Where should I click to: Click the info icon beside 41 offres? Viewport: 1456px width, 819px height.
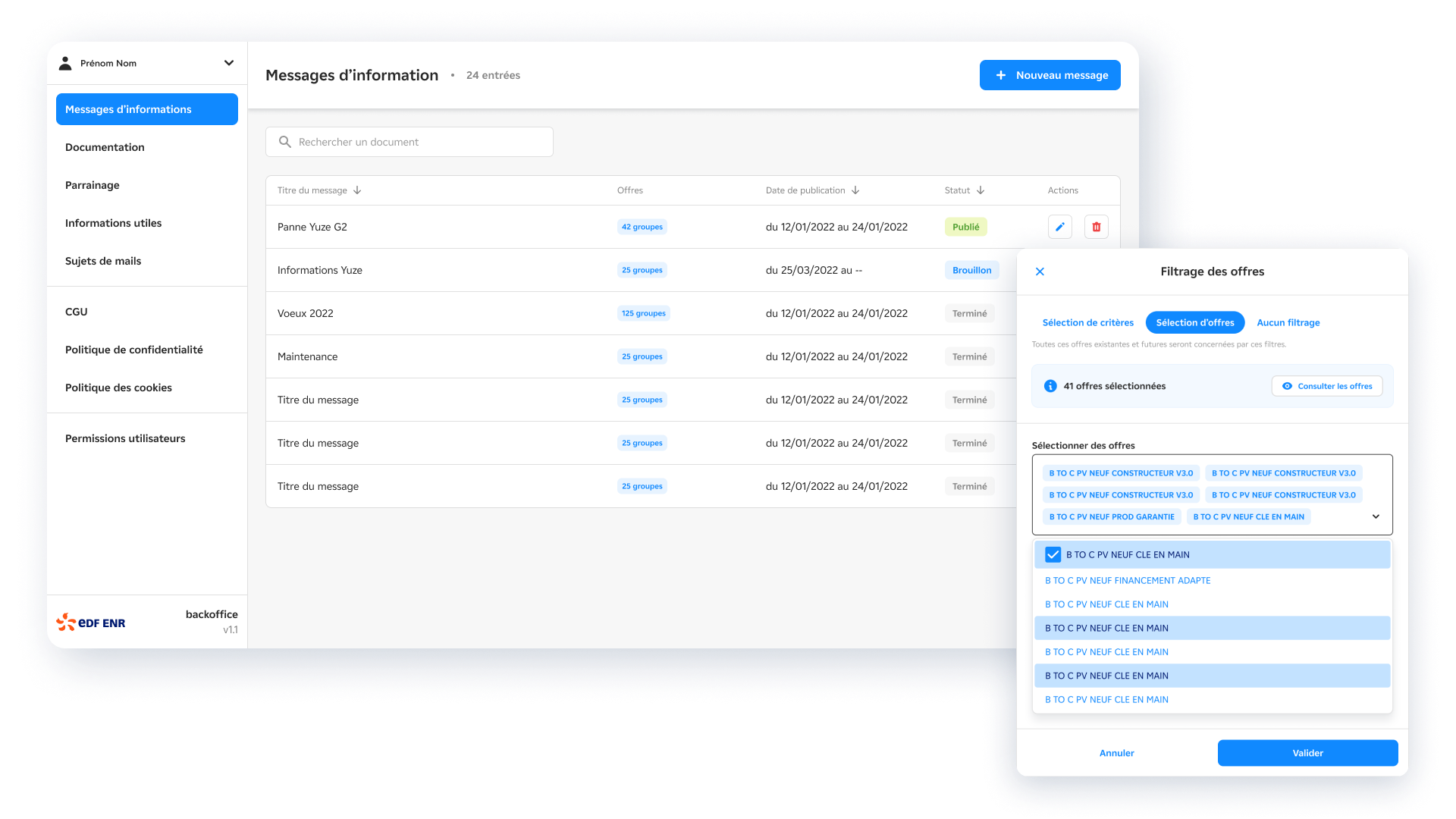click(x=1050, y=386)
